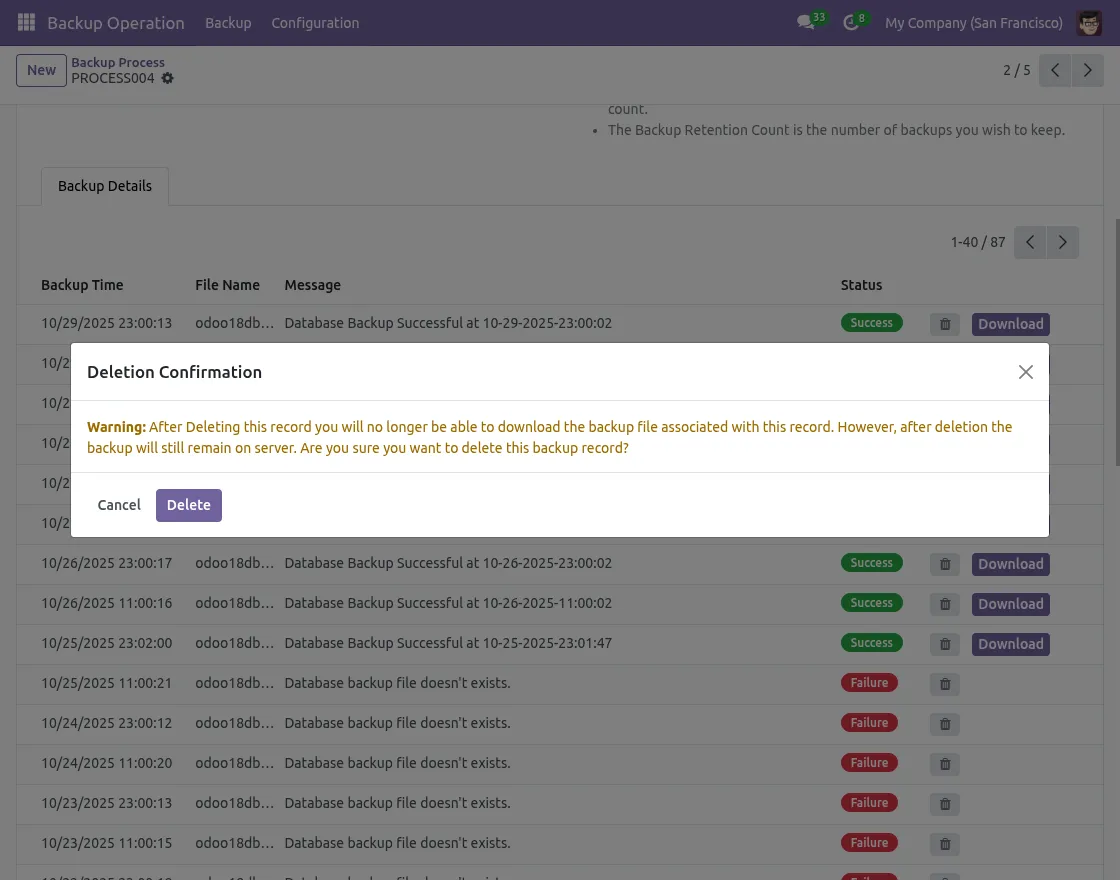Show previous page of backup details list
The height and width of the screenshot is (880, 1120).
tap(1030, 242)
